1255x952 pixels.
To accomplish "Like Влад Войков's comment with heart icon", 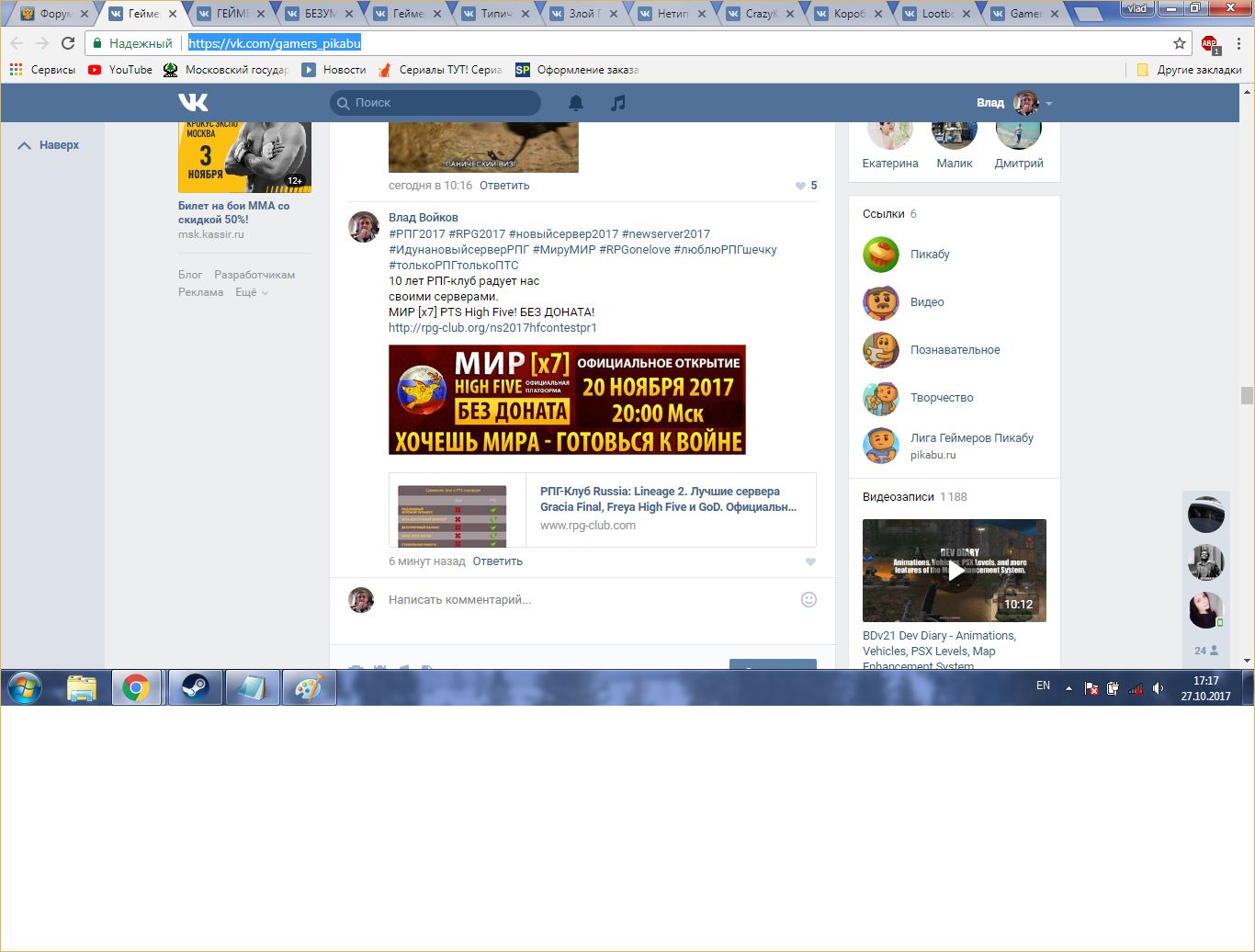I will click(x=810, y=561).
